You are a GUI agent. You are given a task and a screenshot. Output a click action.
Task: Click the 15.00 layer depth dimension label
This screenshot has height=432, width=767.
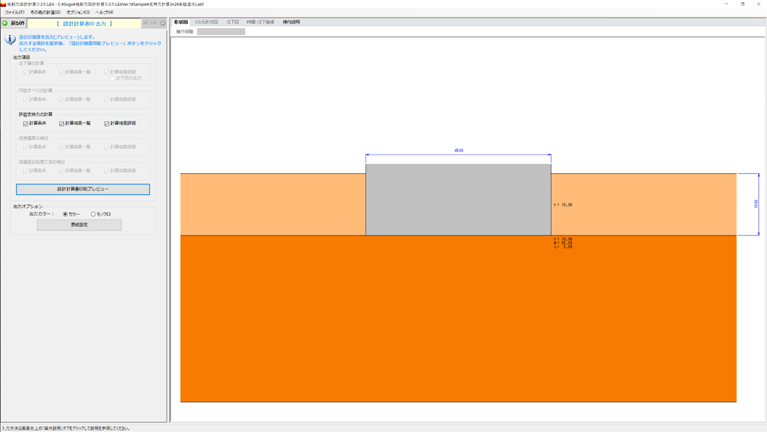[756, 204]
